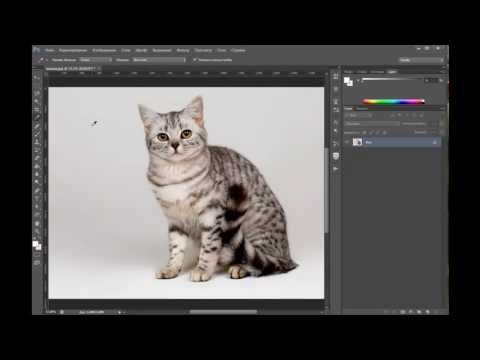Toggle lock all in Layers panel

pyautogui.click(x=384, y=132)
